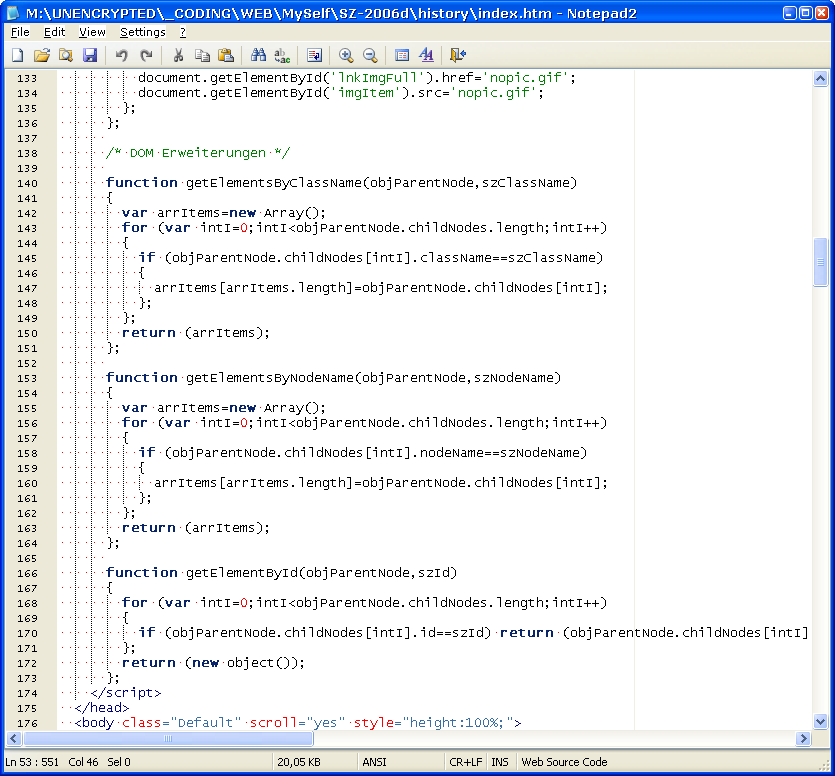Click the Browse files toolbar icon

66,55
